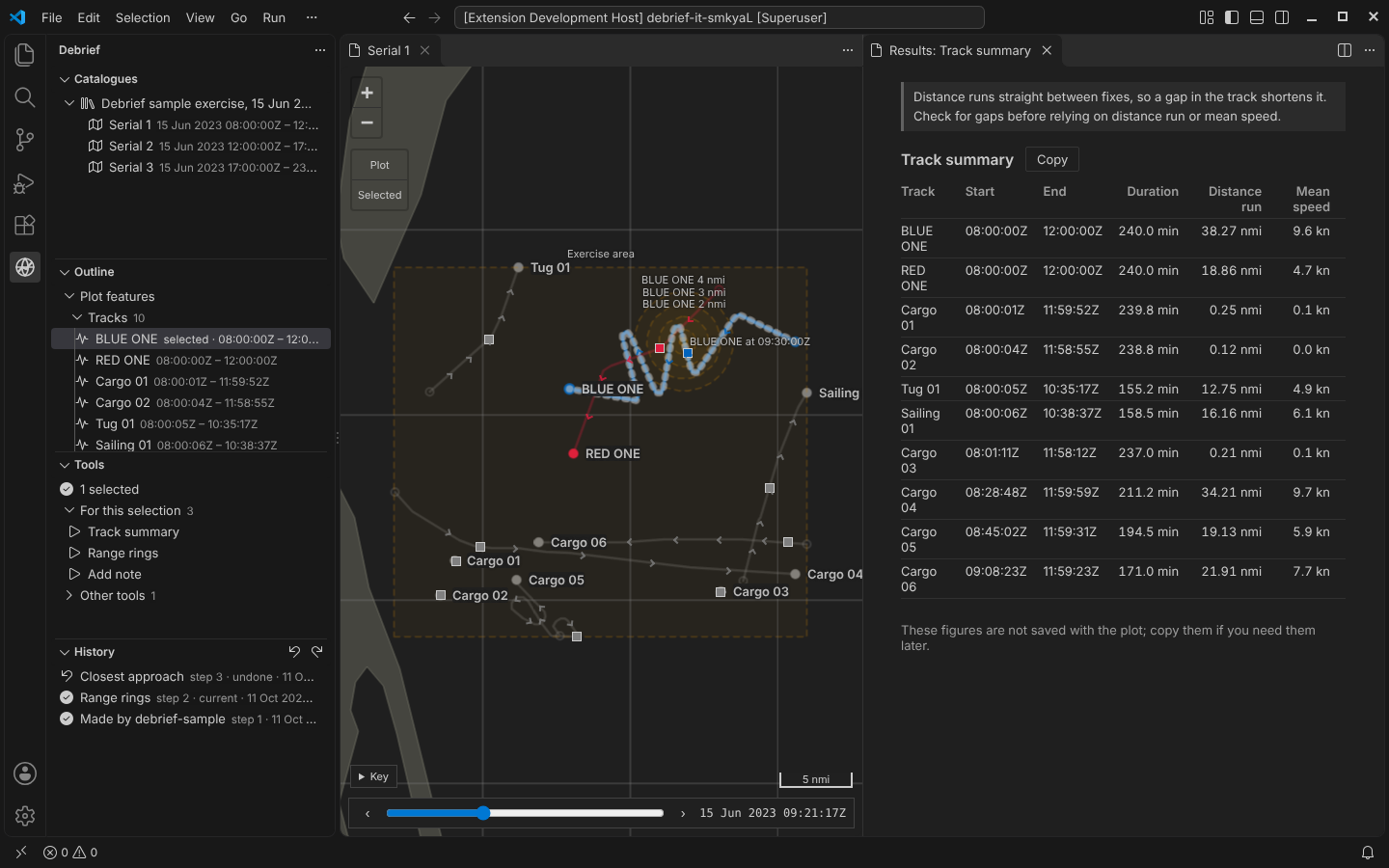1389x868 pixels.
Task: Open the Debrief globe icon in activity bar
Action: 25,267
